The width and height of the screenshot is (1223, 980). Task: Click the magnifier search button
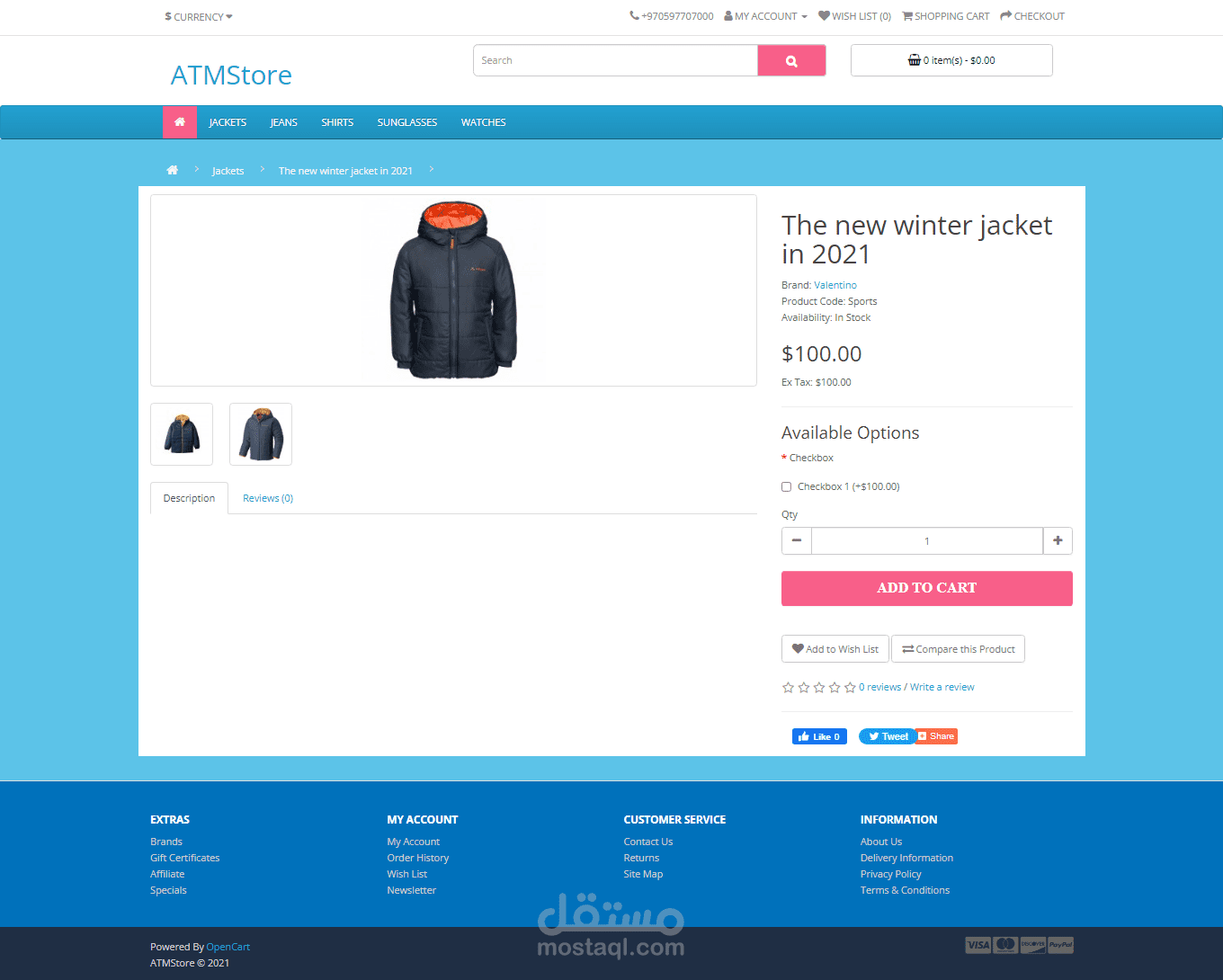pyautogui.click(x=791, y=61)
